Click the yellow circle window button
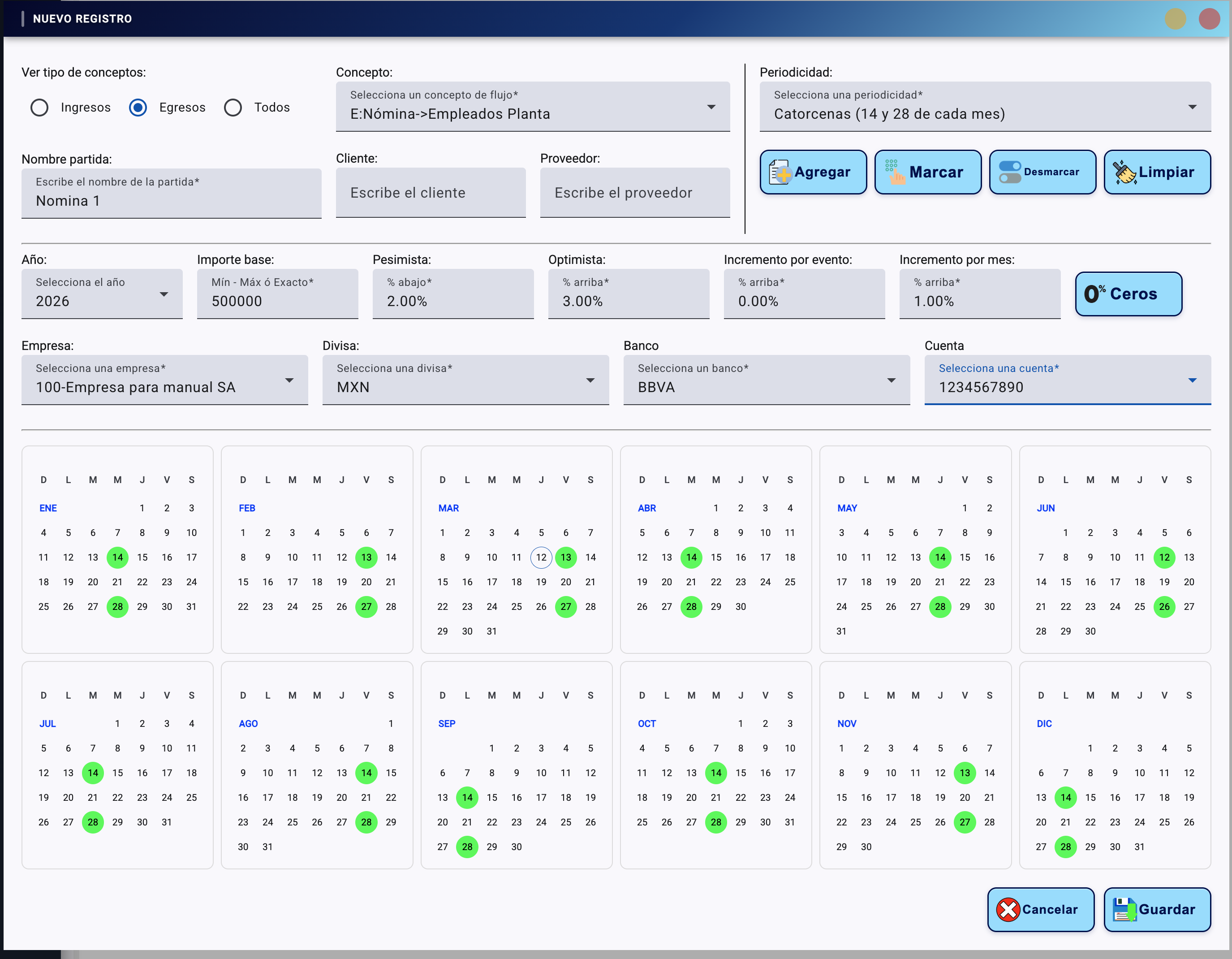This screenshot has width=1232, height=959. click(1176, 19)
